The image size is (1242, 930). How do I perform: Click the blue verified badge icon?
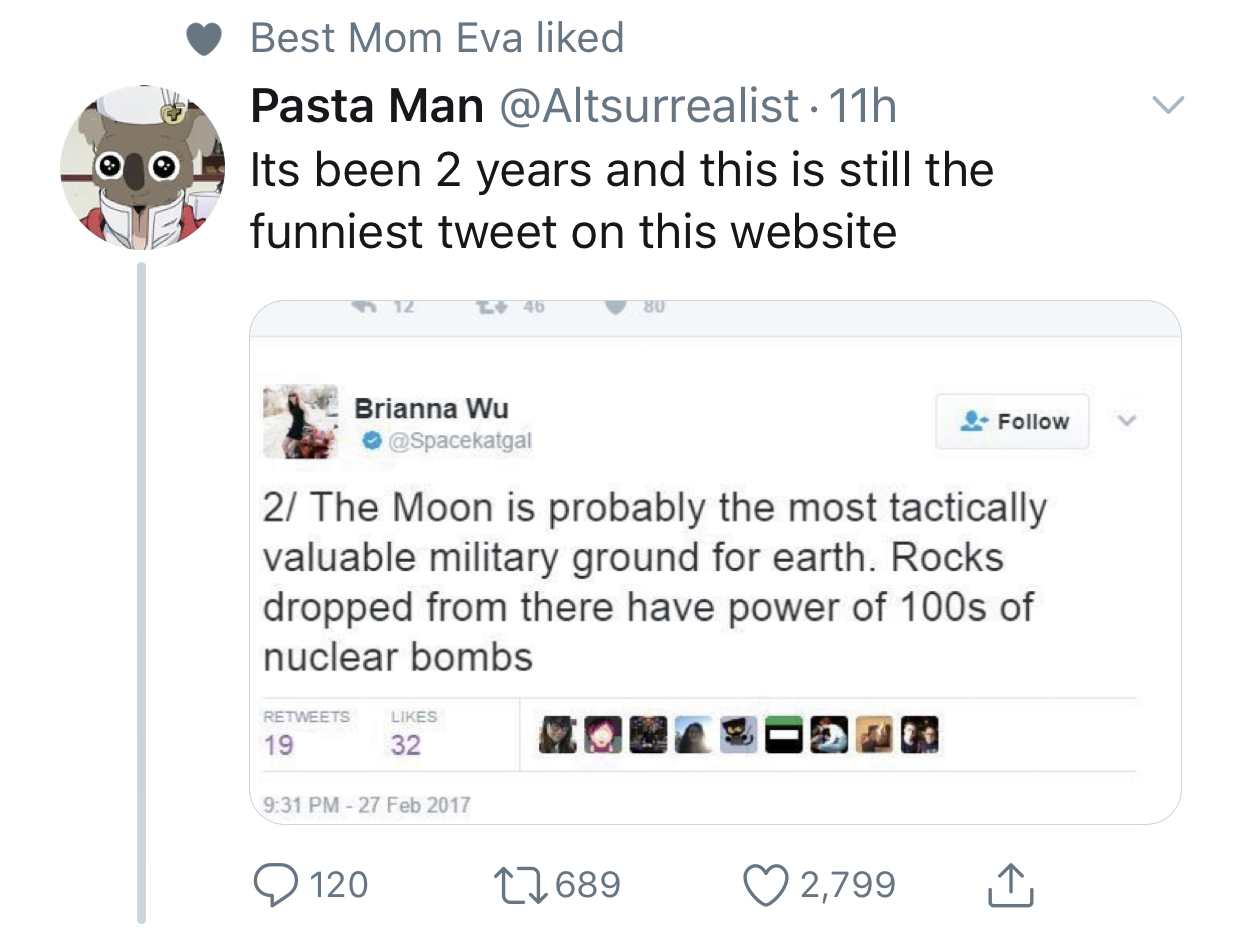click(x=371, y=440)
